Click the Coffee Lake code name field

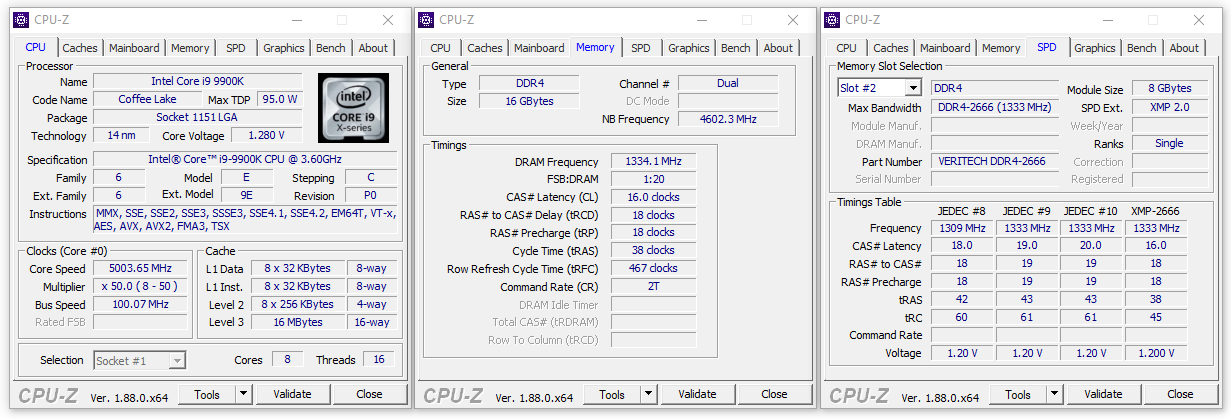pyautogui.click(x=147, y=99)
